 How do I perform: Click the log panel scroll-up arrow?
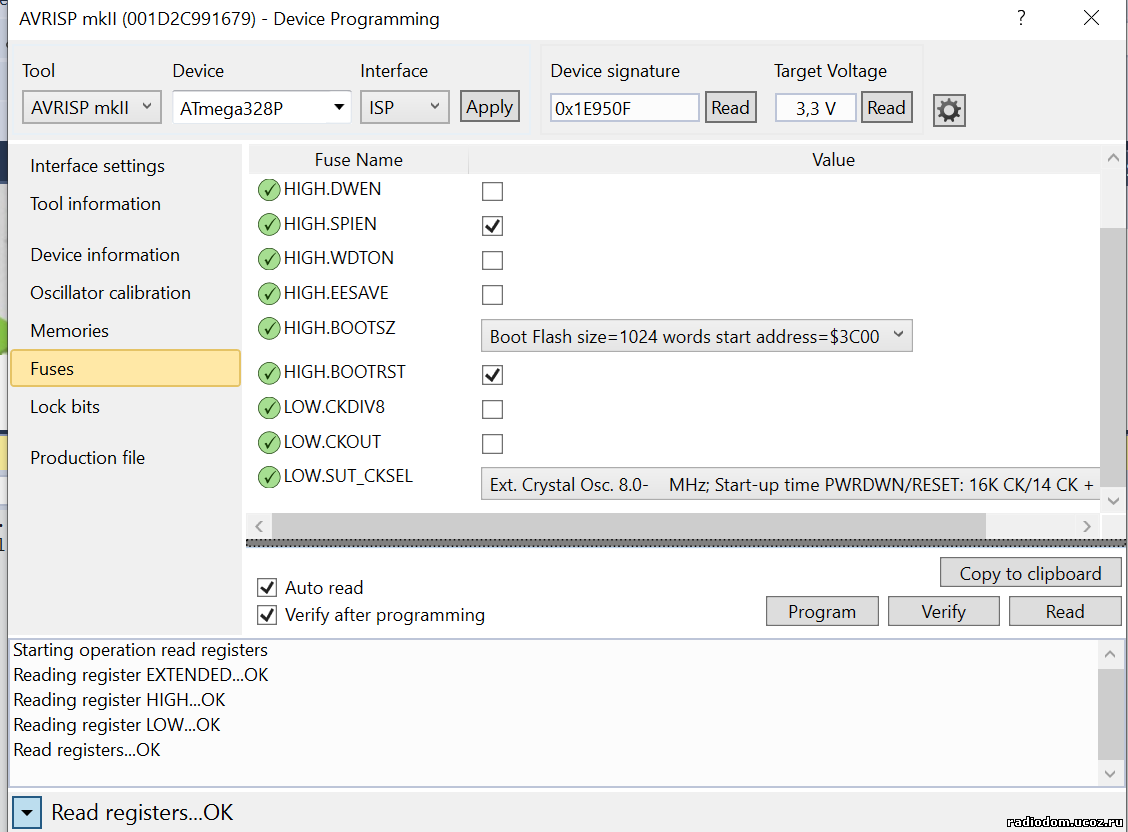click(x=1110, y=654)
